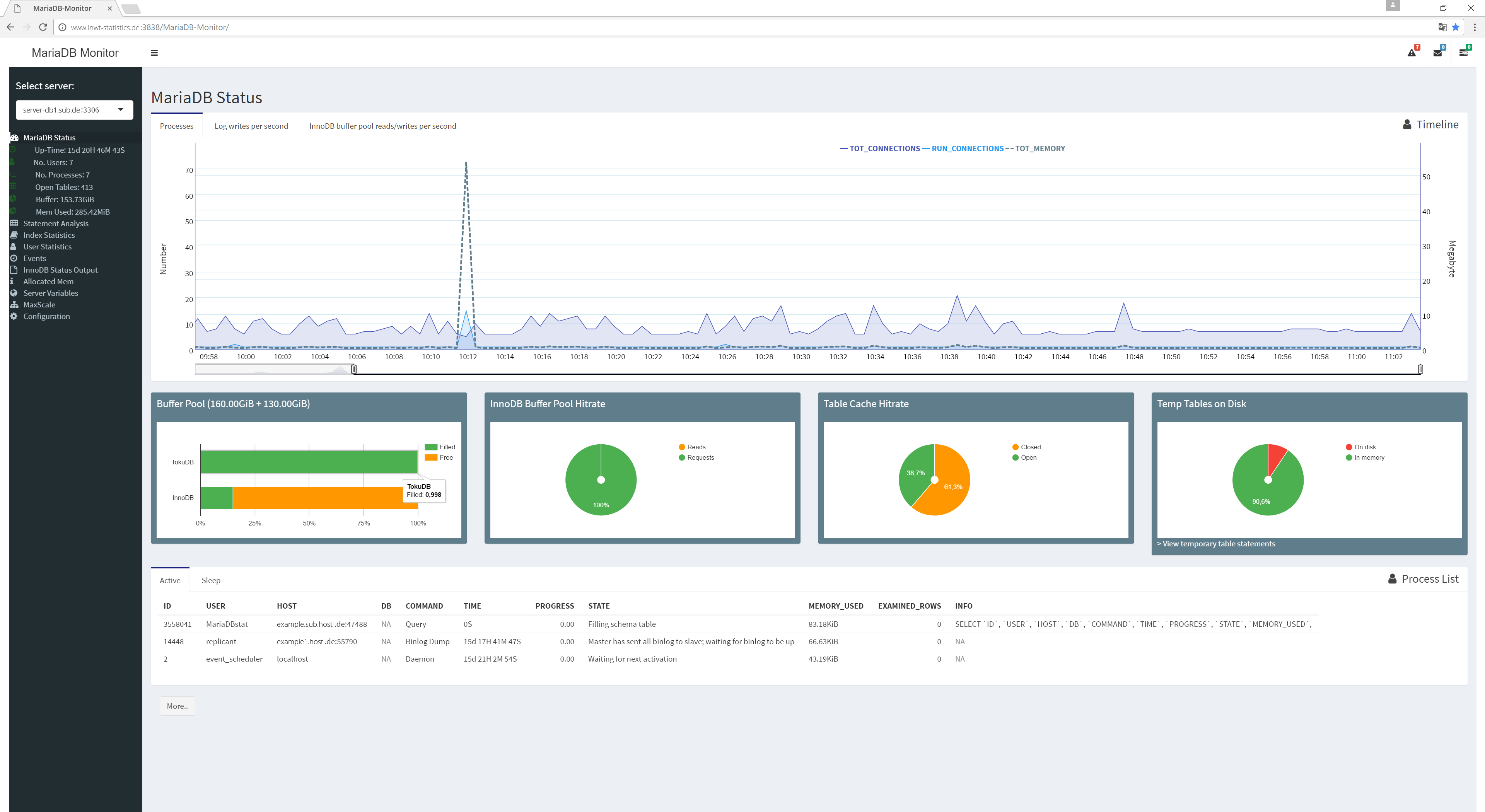
Task: Click Buffer: 153.73GiB sidebar entry
Action: (65, 200)
